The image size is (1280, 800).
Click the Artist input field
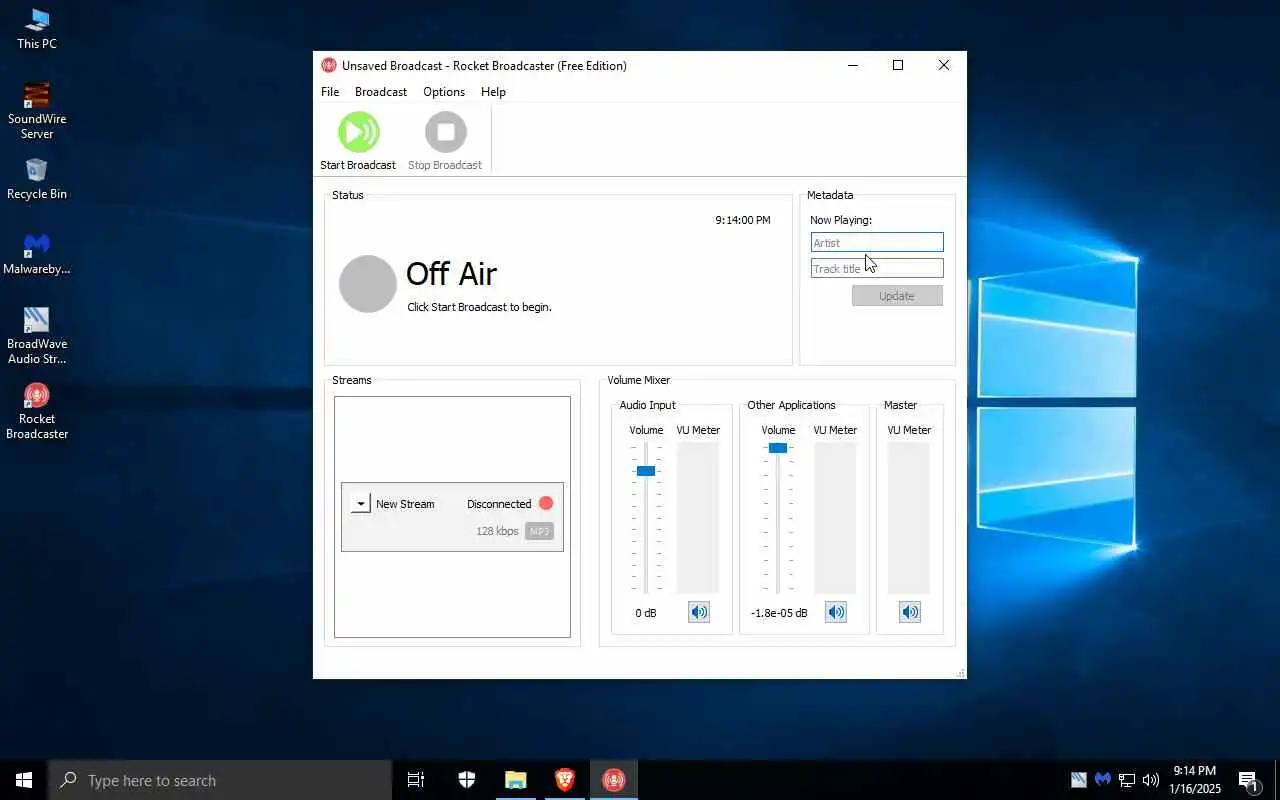tap(877, 243)
